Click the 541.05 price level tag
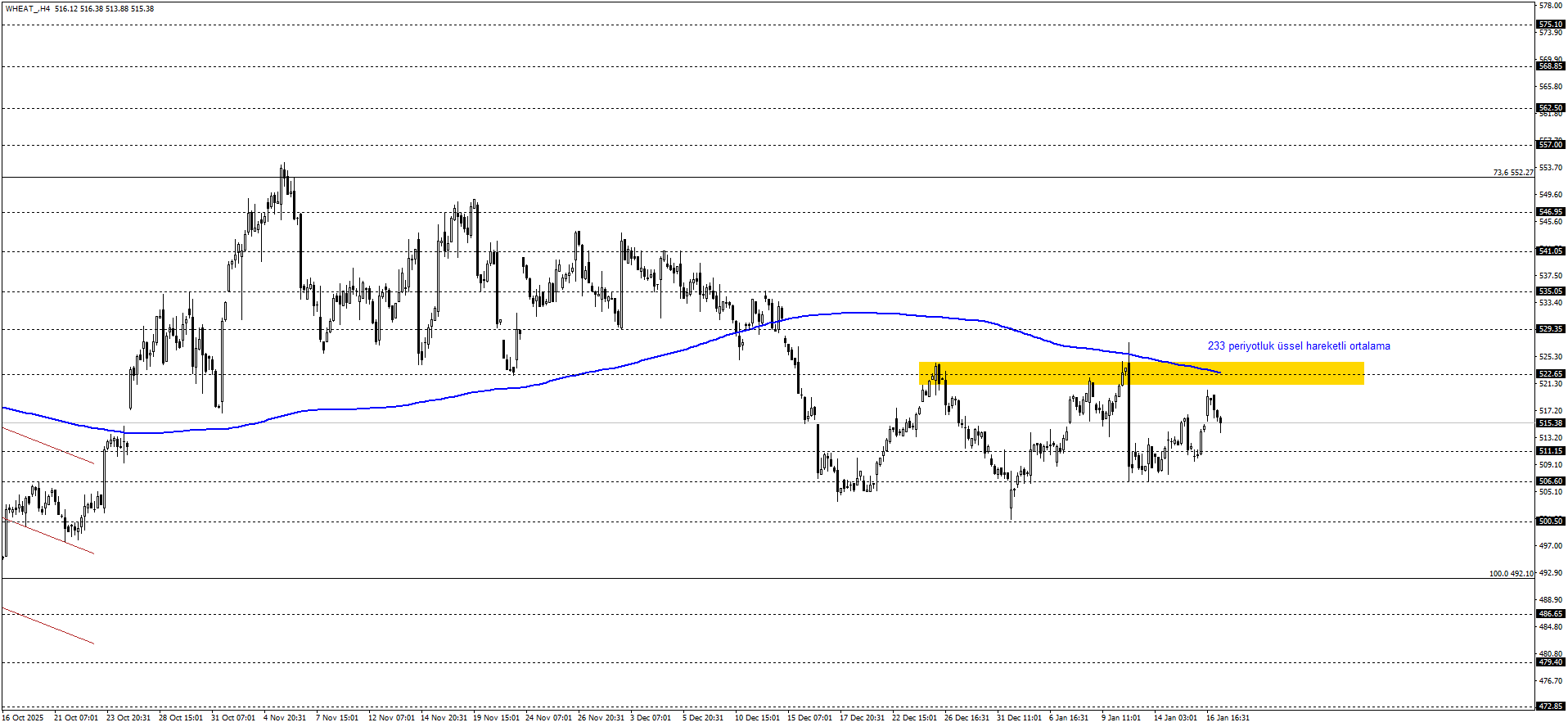Image resolution: width=1568 pixels, height=727 pixels. tap(1550, 251)
